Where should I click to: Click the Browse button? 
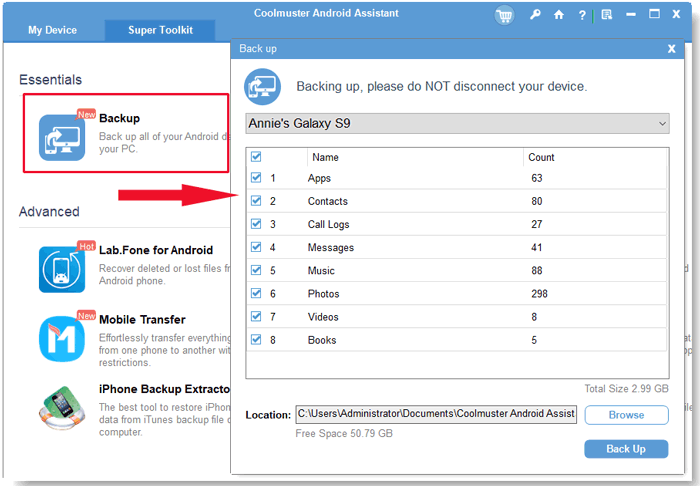tap(626, 414)
